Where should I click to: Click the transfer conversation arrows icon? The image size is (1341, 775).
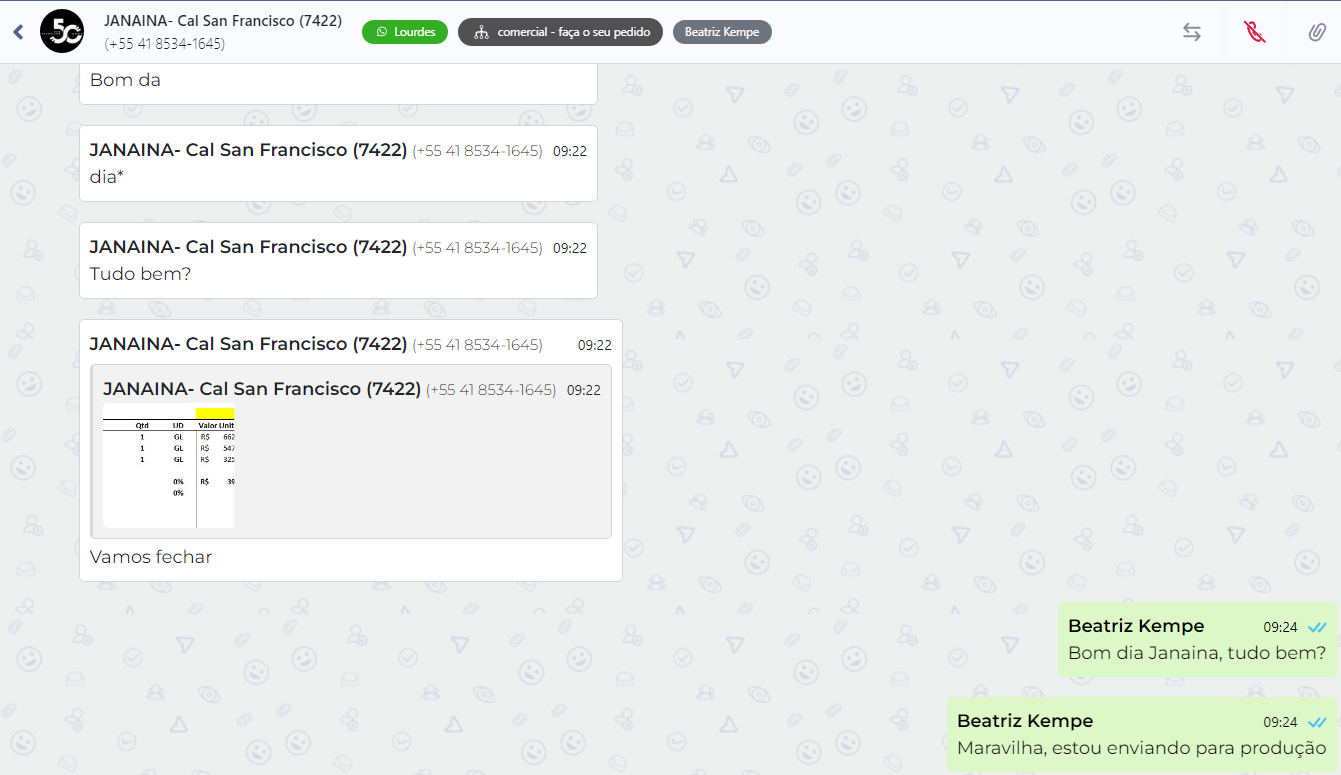click(1191, 32)
